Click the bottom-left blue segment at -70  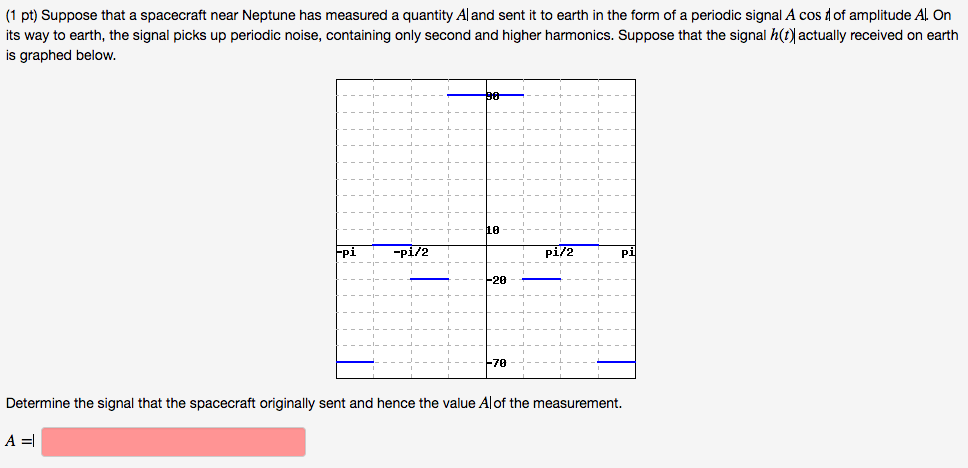(x=355, y=361)
